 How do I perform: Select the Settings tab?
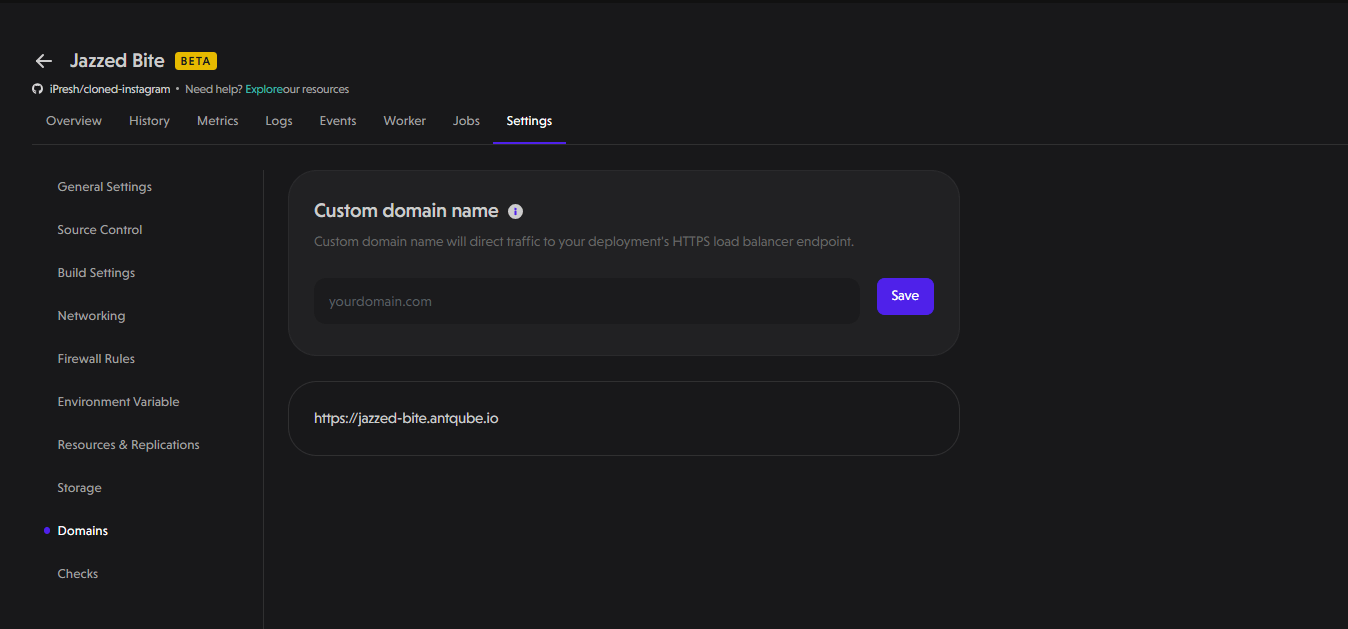pyautogui.click(x=529, y=121)
